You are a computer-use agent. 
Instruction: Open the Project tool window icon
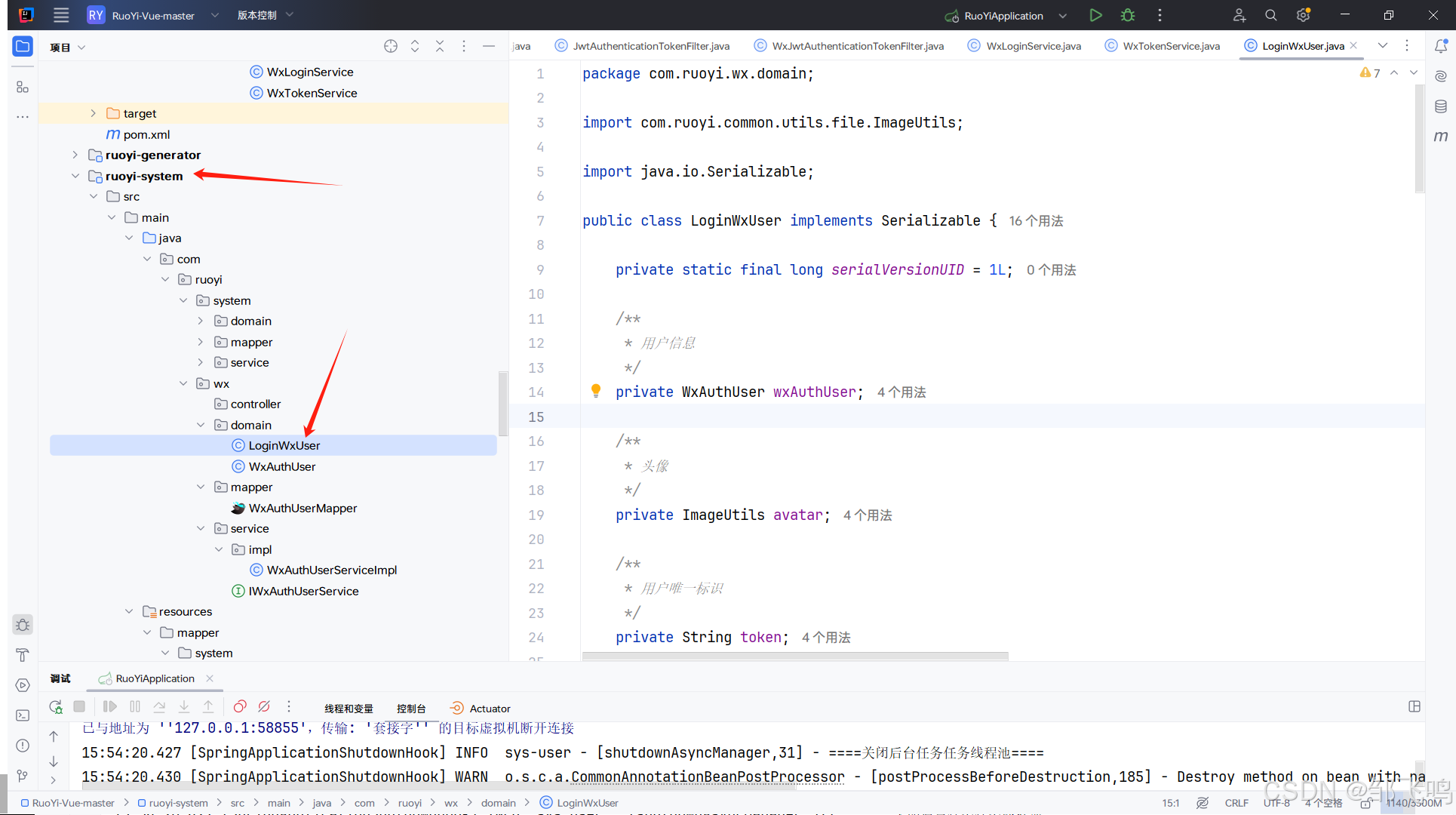pyautogui.click(x=23, y=47)
